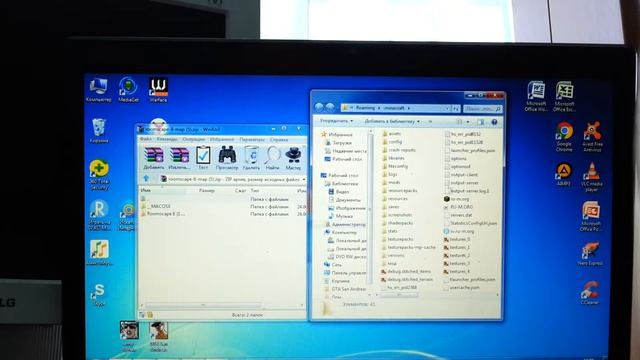This screenshot has width=640, height=360.
Task: Click the Skype desktop icon
Action: click(x=99, y=295)
